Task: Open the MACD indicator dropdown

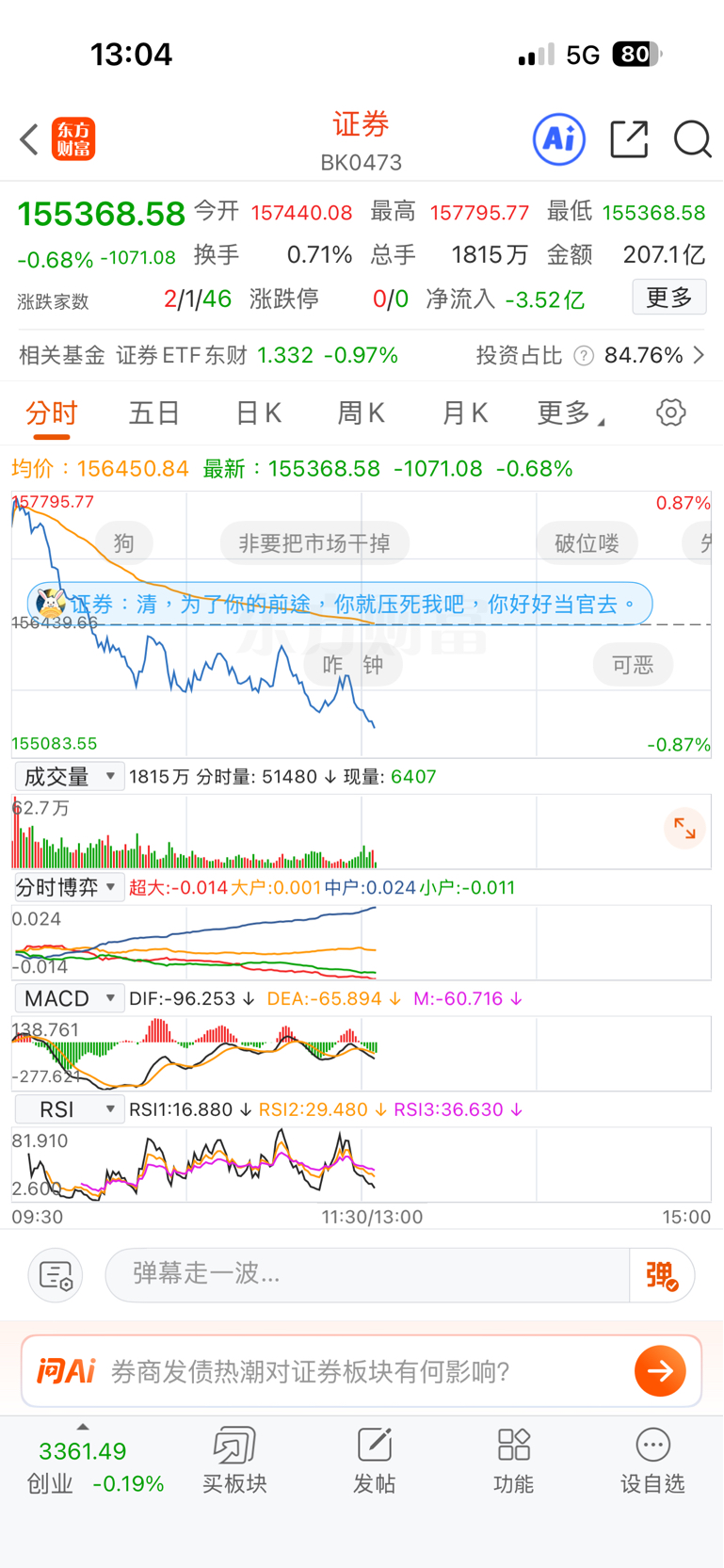Action: [70, 998]
